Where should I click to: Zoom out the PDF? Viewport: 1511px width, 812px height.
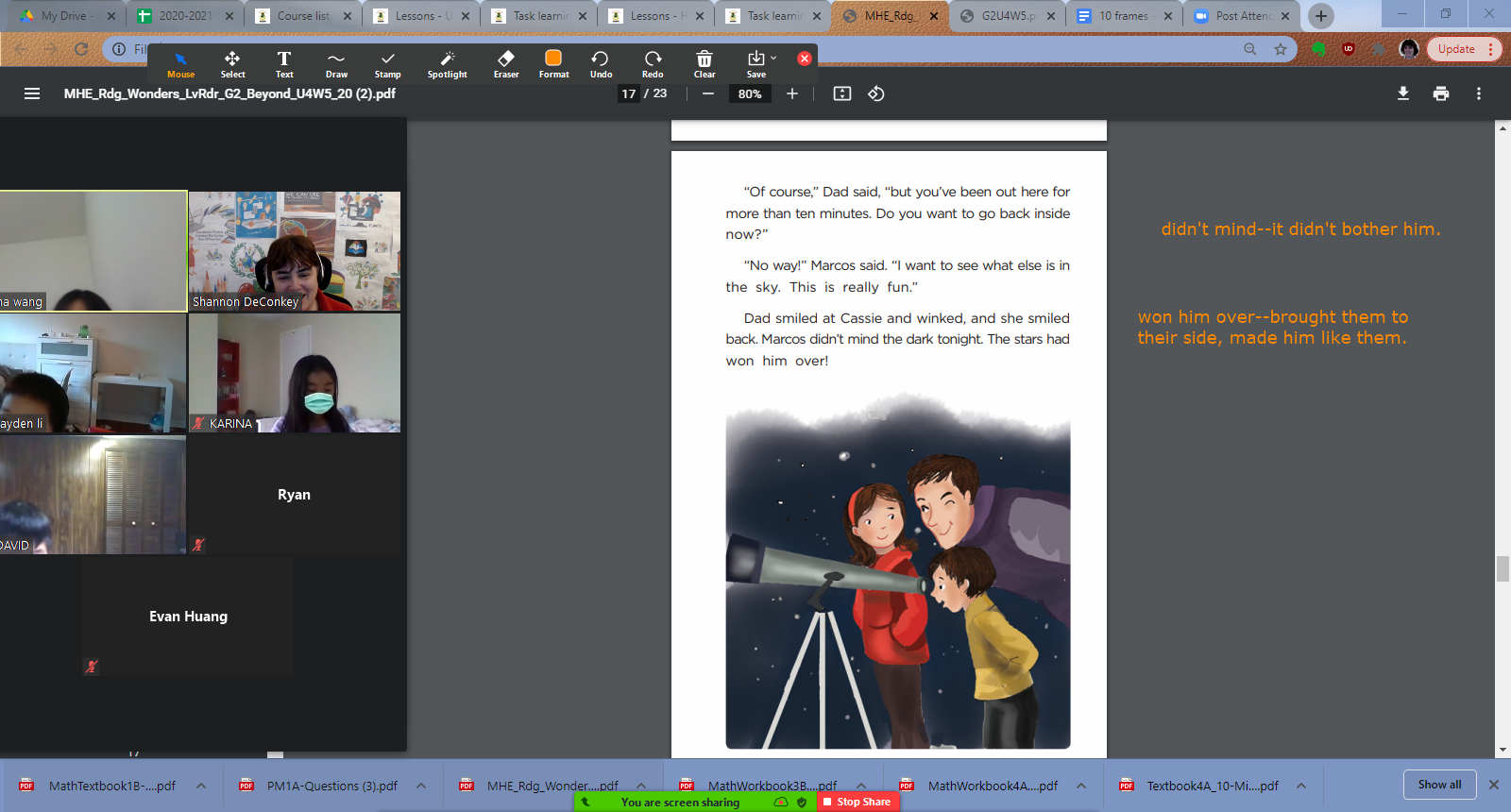click(x=707, y=93)
